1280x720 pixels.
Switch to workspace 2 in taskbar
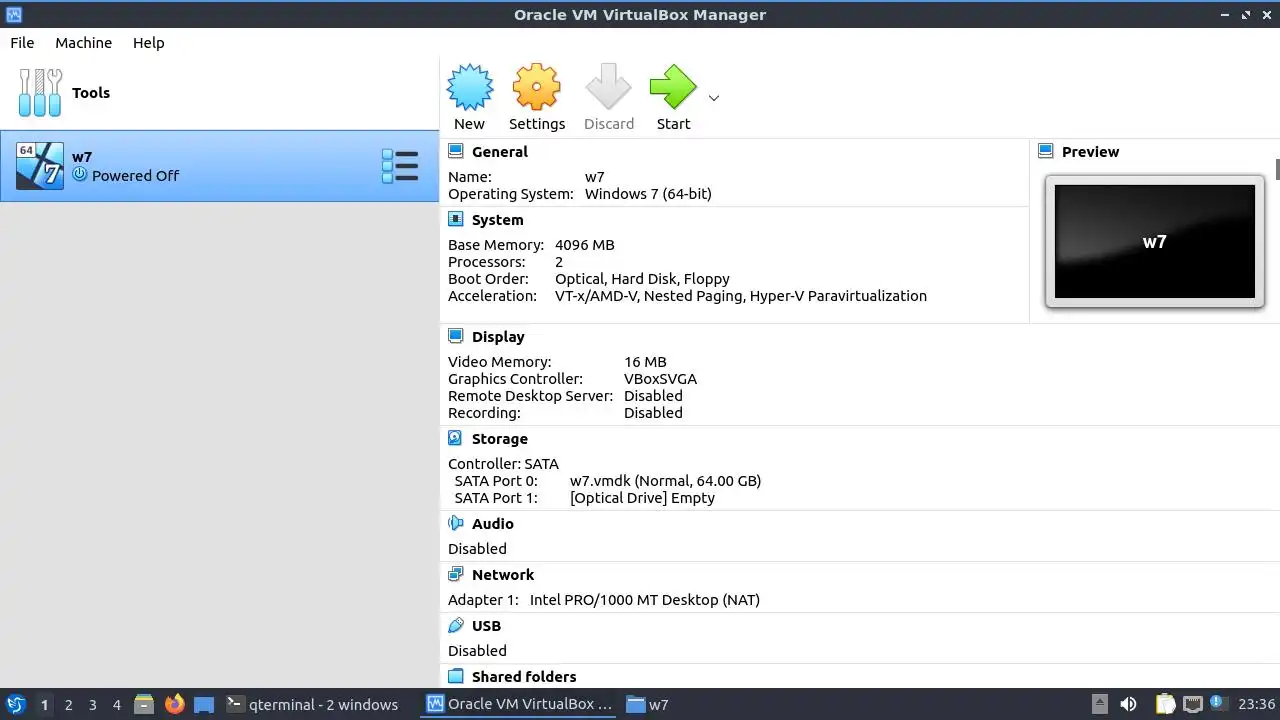point(68,705)
